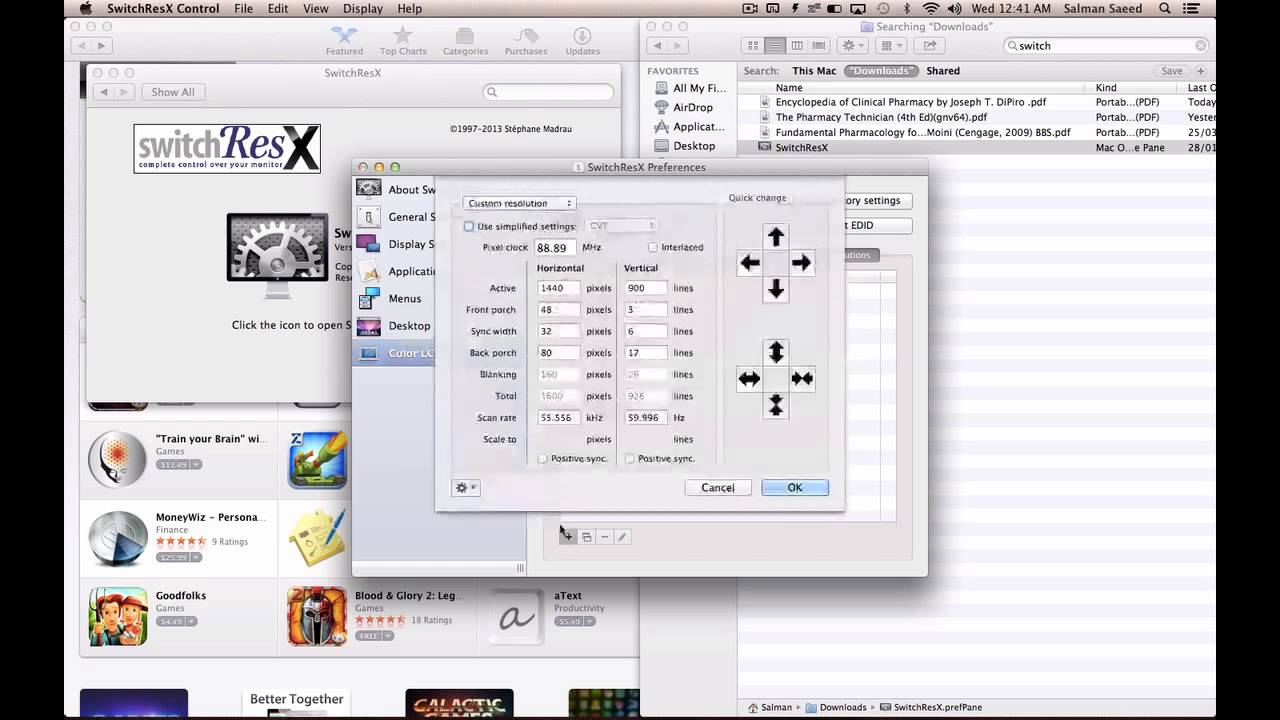Click the Quick change up arrow

[x=776, y=237]
